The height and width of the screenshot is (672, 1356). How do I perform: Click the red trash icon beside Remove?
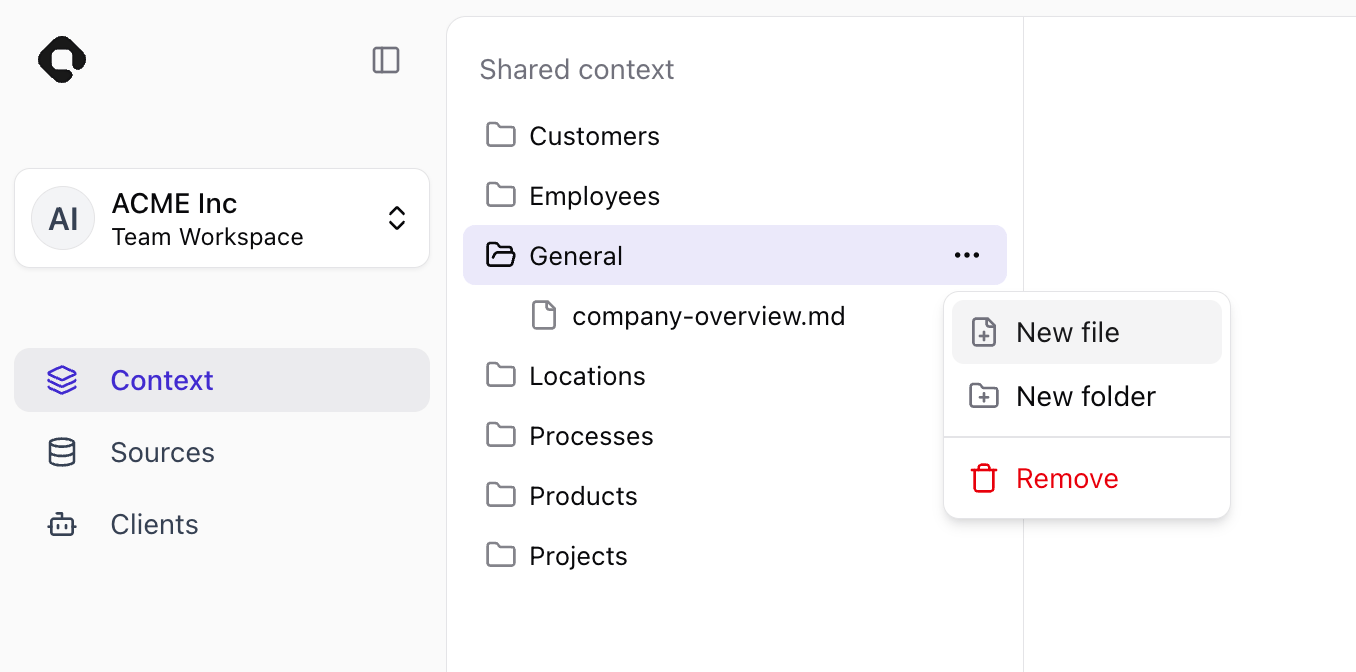(x=984, y=478)
